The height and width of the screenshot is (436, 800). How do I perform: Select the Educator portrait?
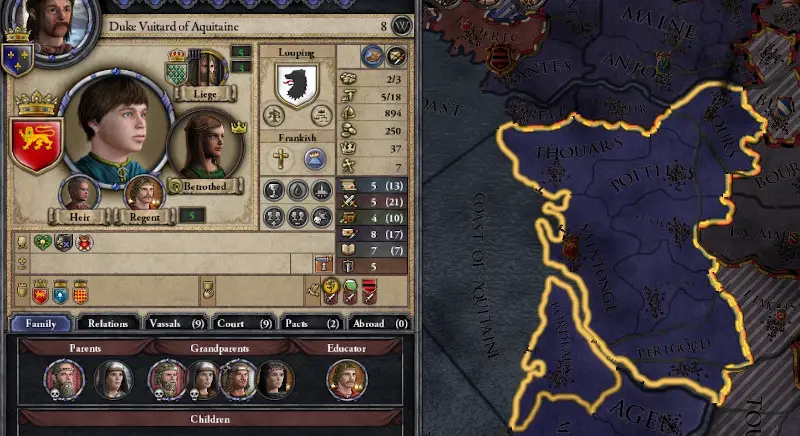[x=346, y=380]
